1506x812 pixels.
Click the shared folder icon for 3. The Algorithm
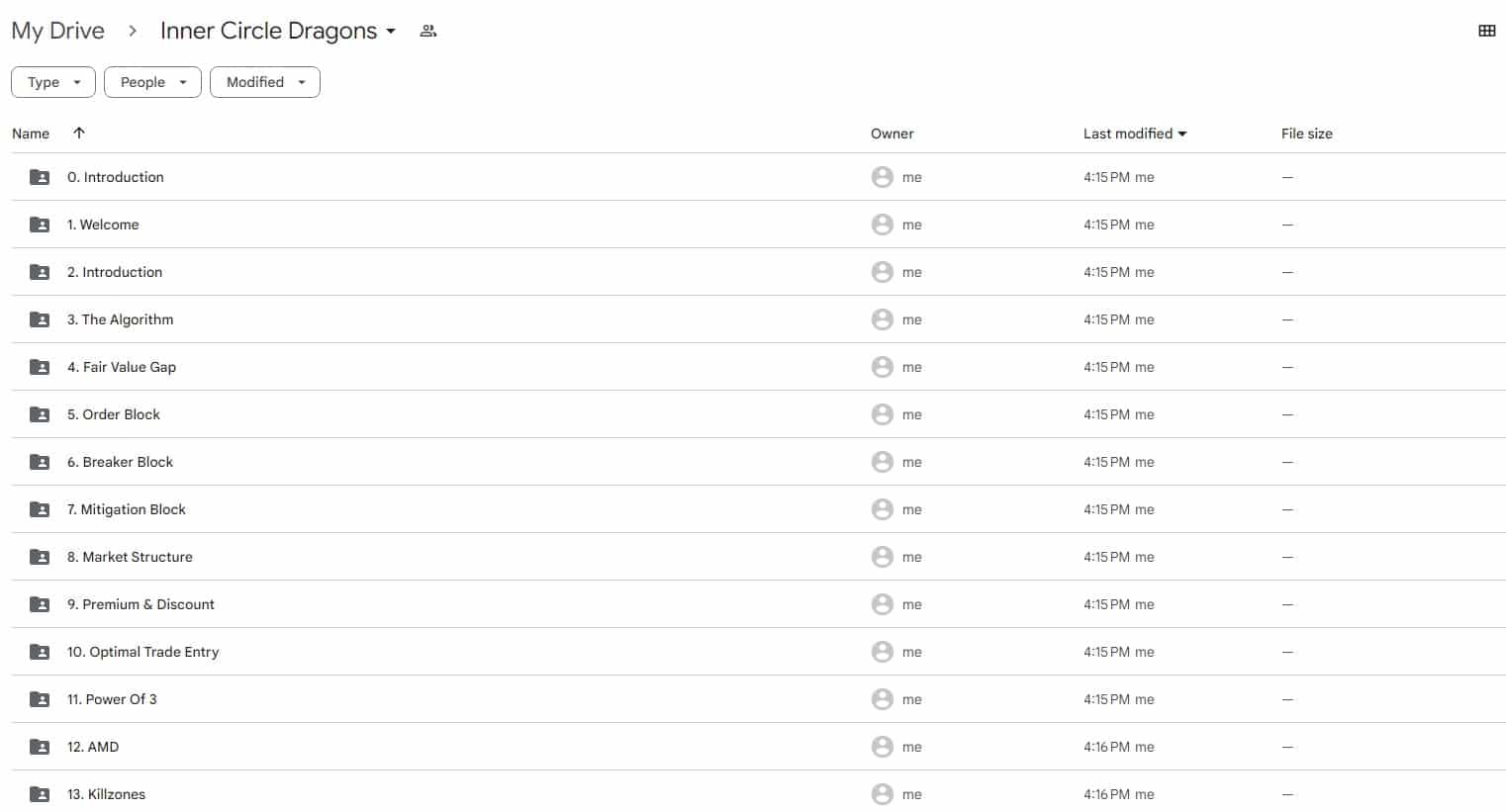(40, 319)
